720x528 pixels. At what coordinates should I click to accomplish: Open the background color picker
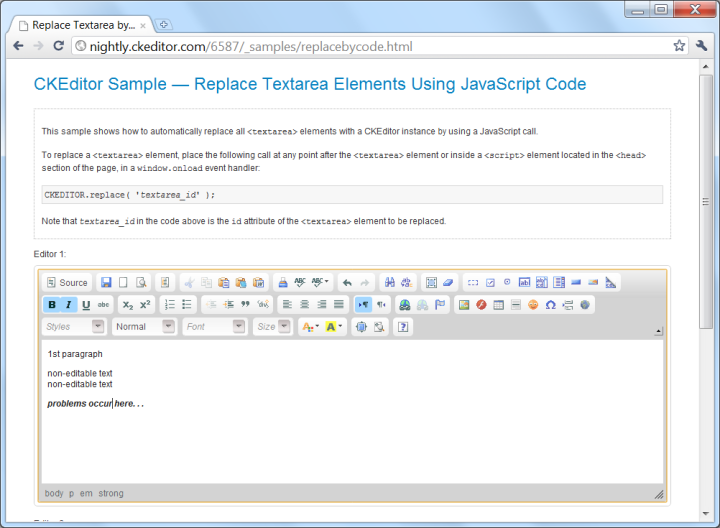pos(334,327)
